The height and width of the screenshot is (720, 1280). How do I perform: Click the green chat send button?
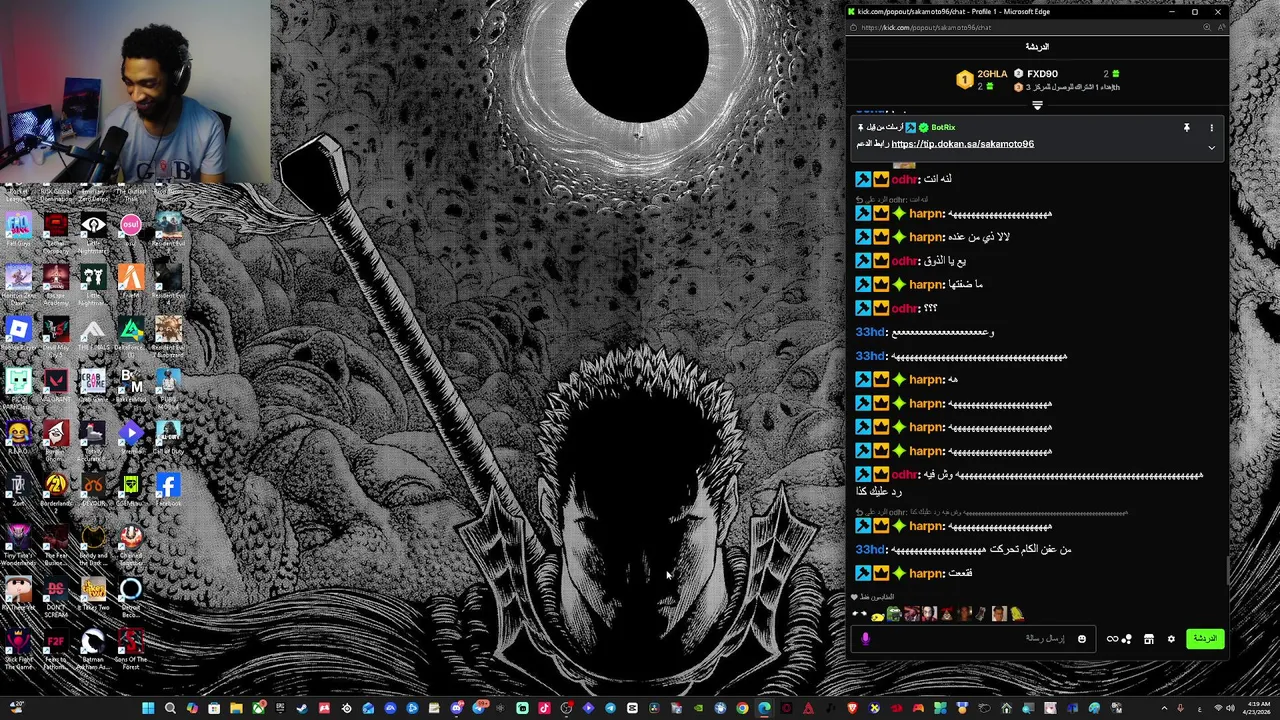point(1205,638)
